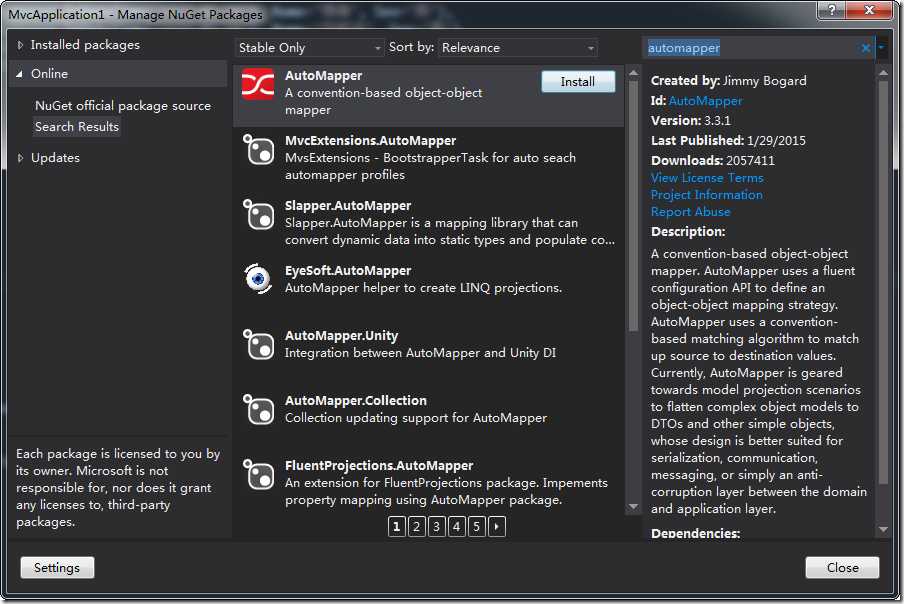Click the AutoMapper.Collection package icon
This screenshot has height=604, width=904.
(x=258, y=410)
